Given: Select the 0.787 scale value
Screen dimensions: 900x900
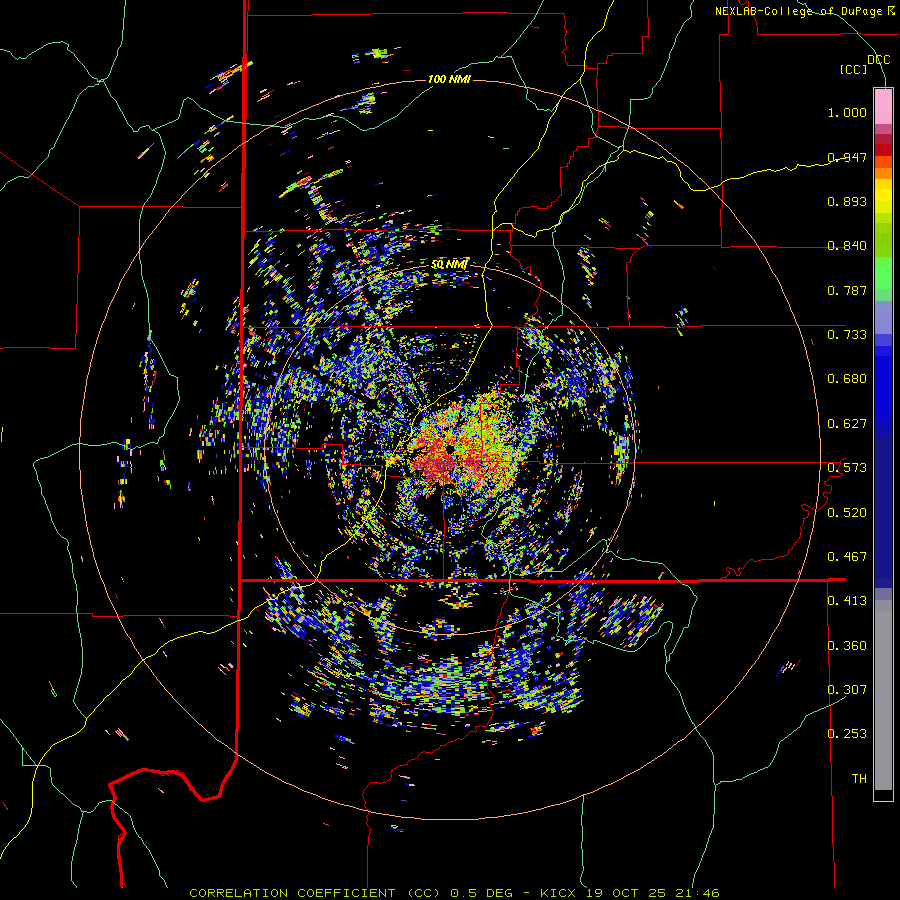Looking at the screenshot, I should [847, 290].
